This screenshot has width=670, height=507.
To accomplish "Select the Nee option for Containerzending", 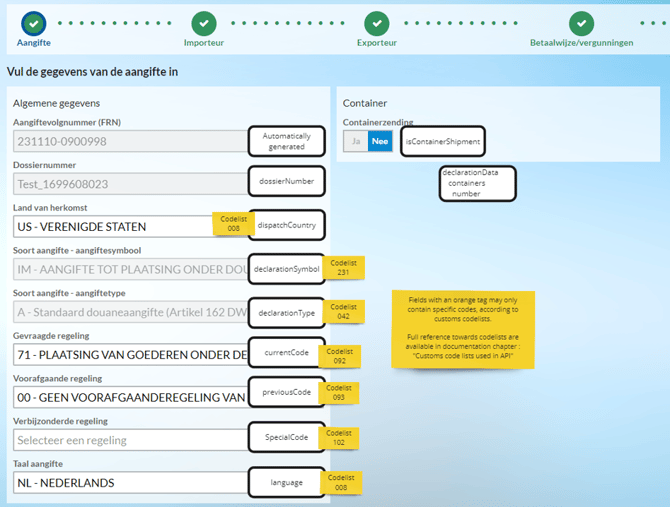I will 380,141.
